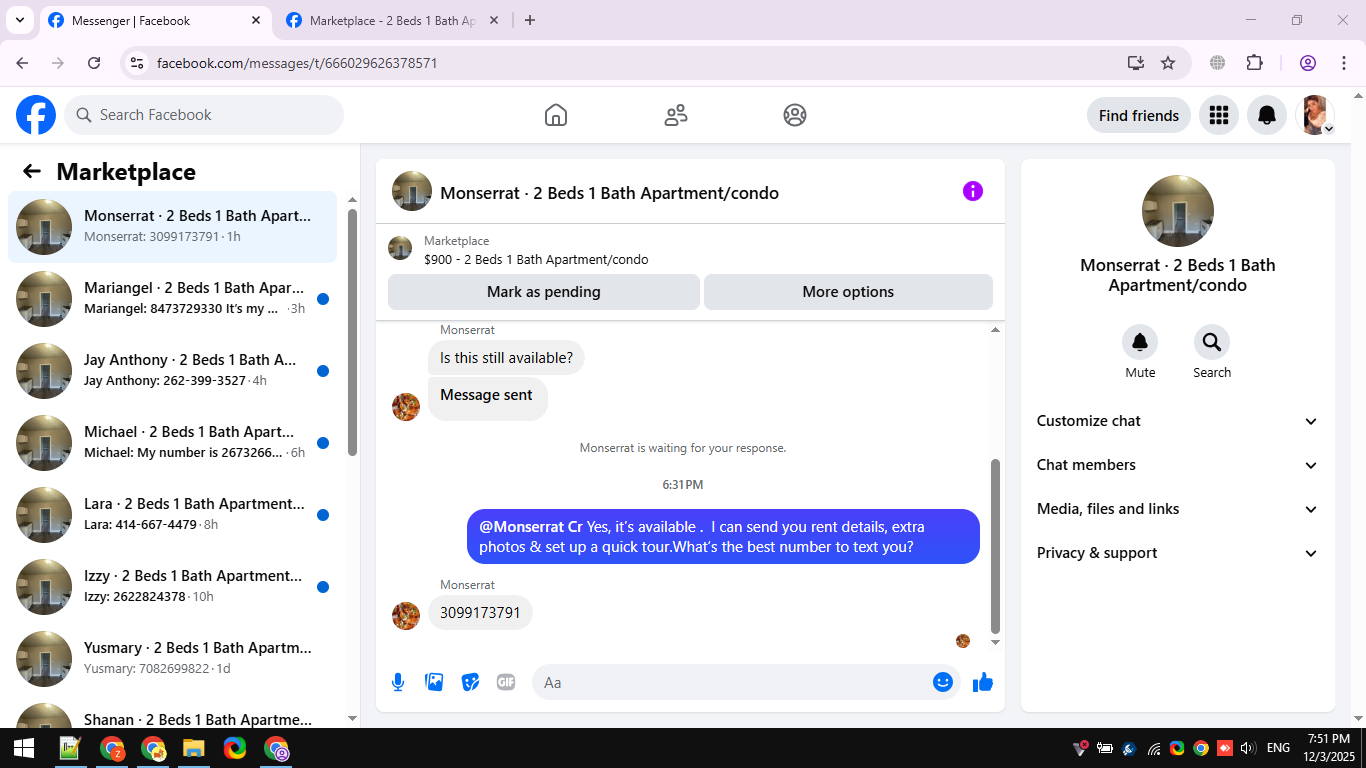Click the More options button
The width and height of the screenshot is (1366, 768).
pyautogui.click(x=848, y=292)
